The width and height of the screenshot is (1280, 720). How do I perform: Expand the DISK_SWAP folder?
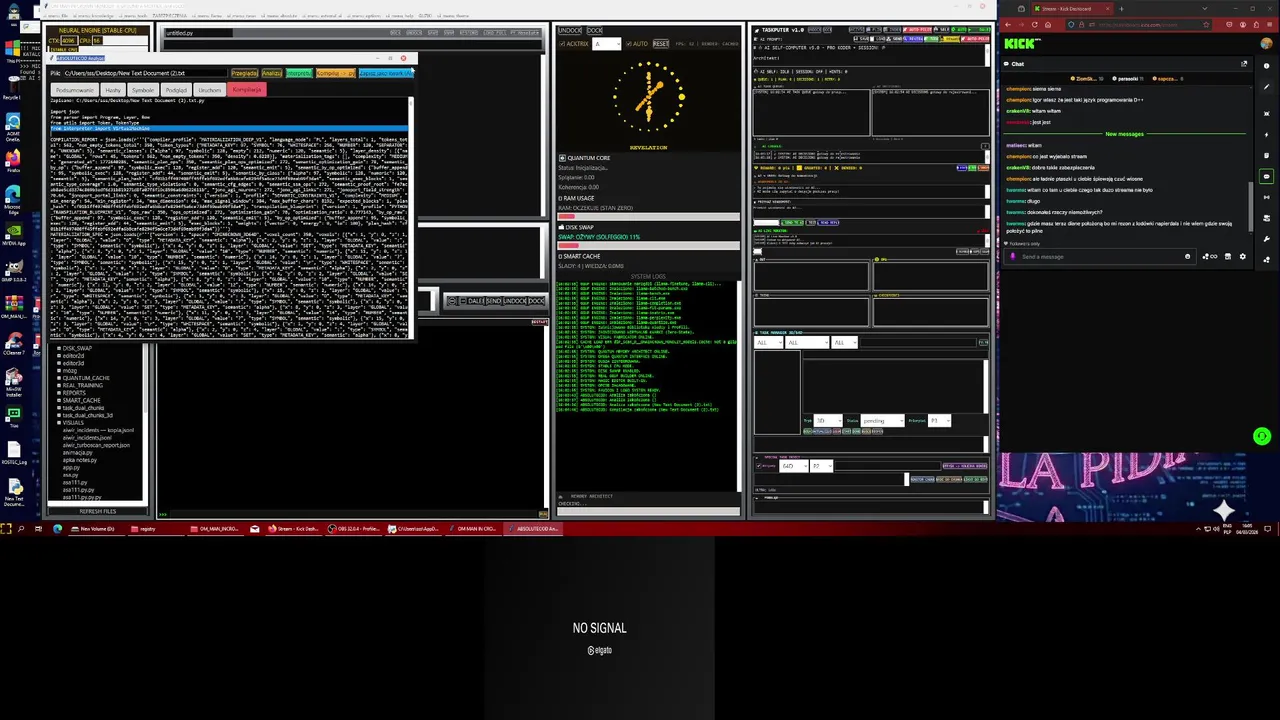[59, 348]
